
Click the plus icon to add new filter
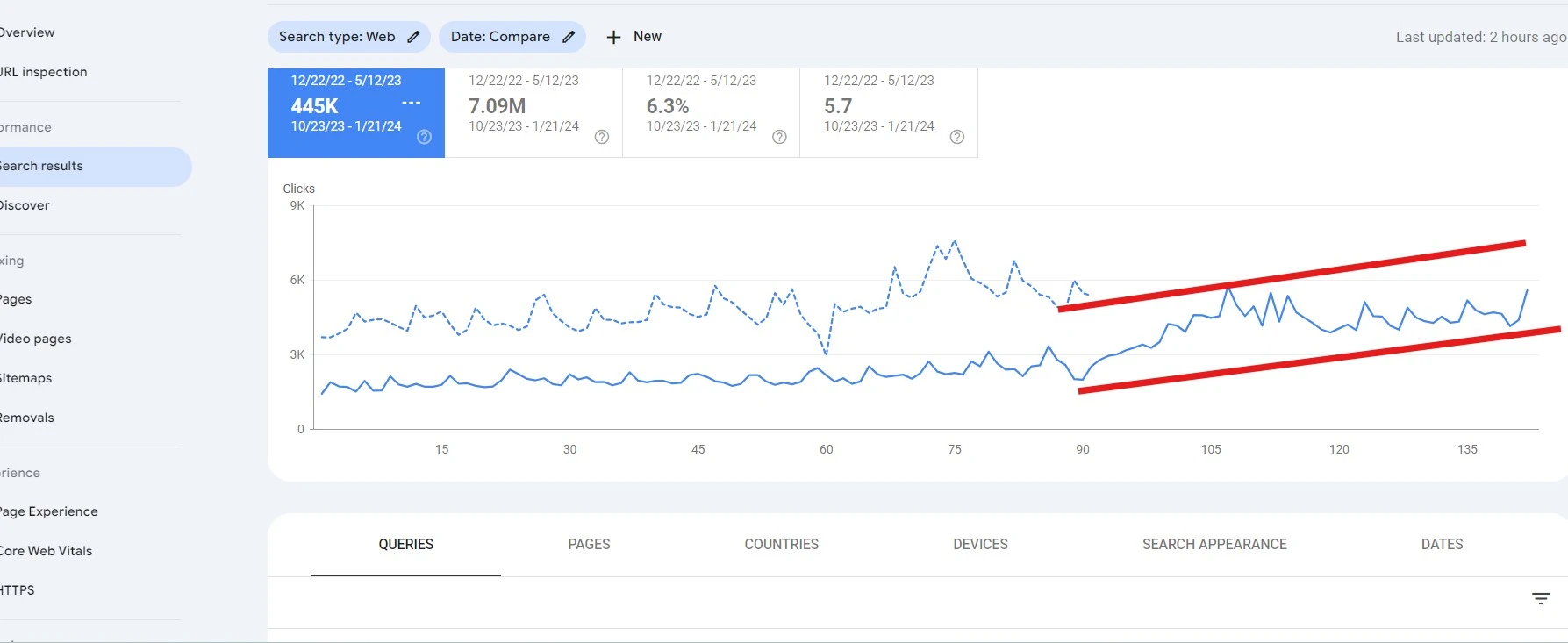tap(613, 37)
